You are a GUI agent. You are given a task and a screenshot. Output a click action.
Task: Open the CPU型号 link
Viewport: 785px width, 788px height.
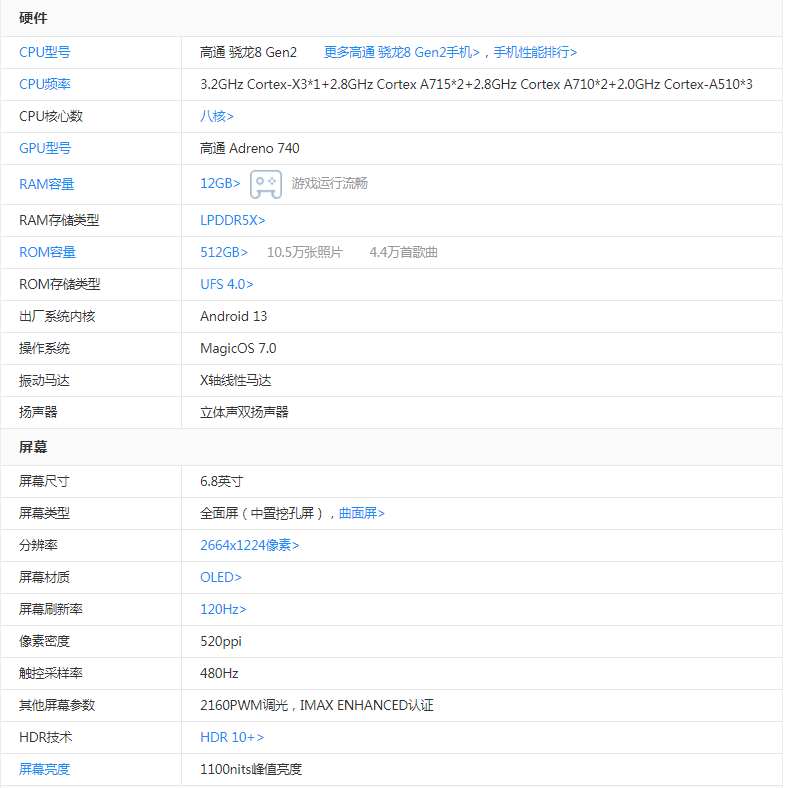point(45,52)
